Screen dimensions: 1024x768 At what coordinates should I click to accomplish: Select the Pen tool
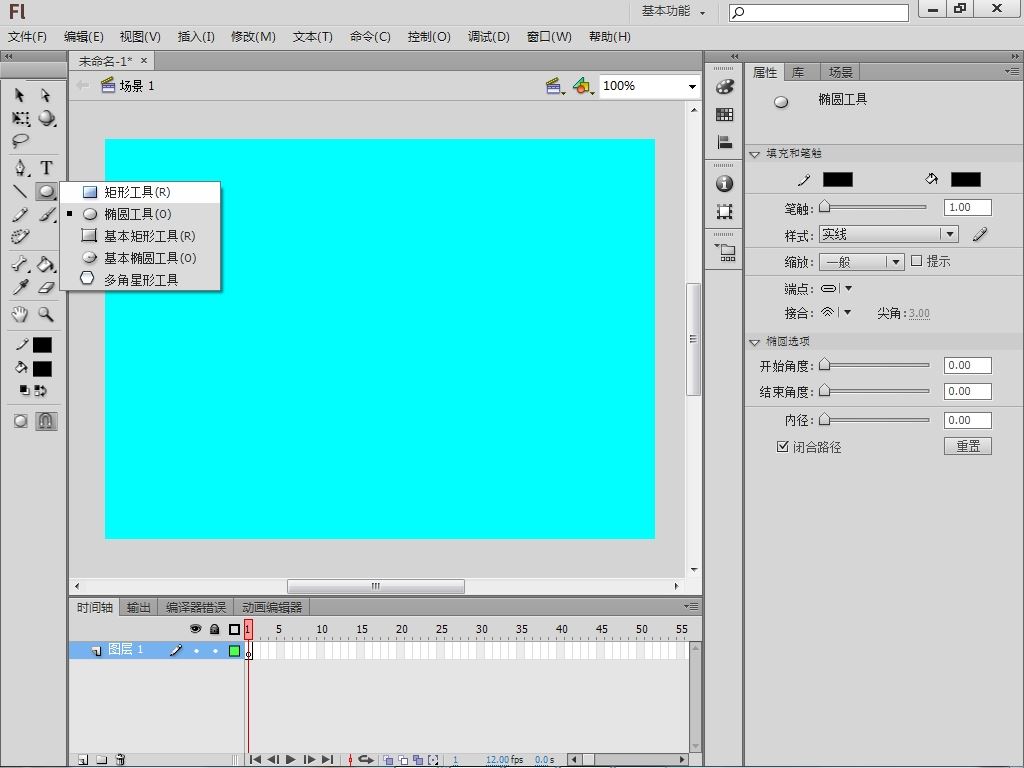21,168
